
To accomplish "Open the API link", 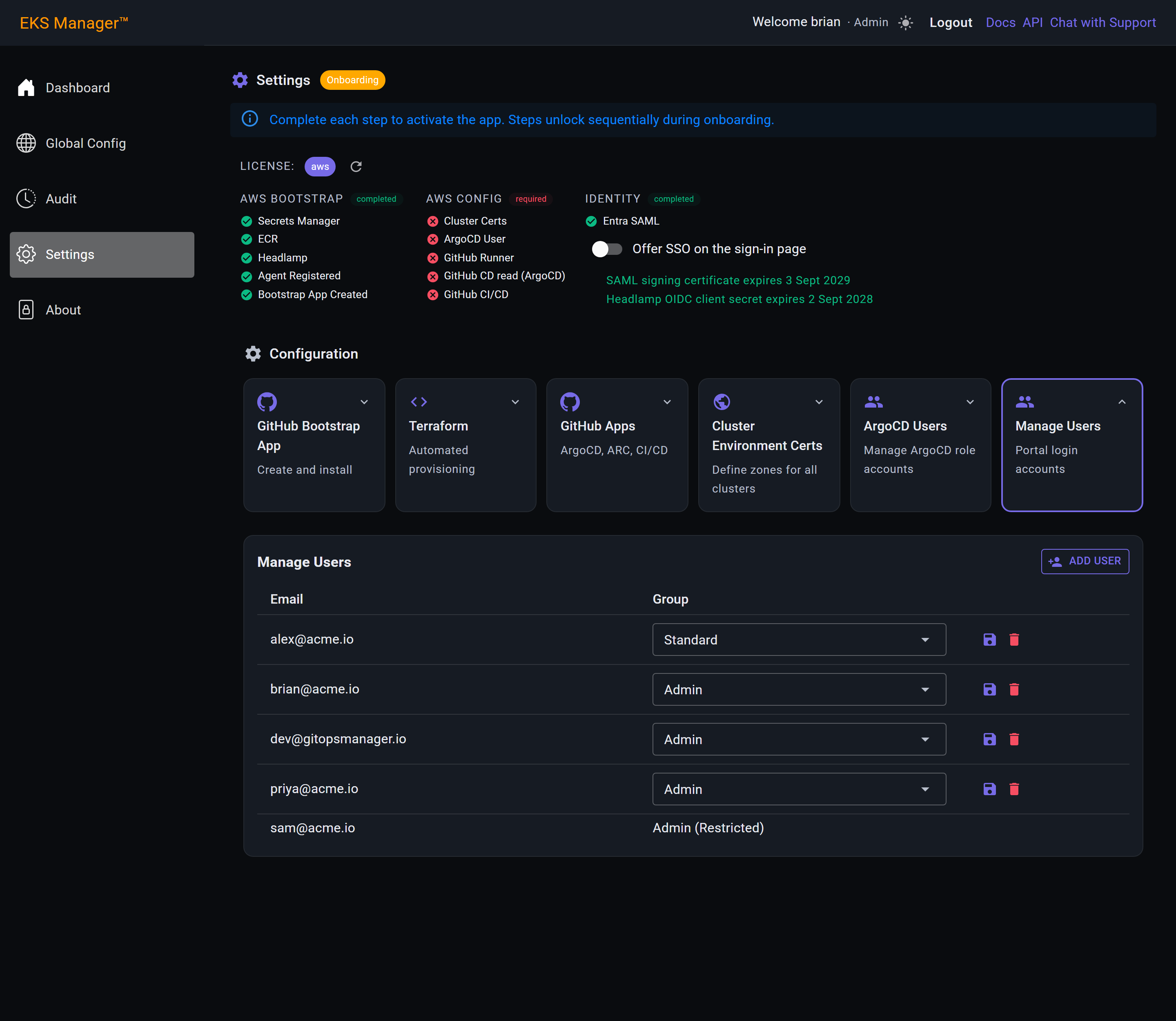I will pos(1032,23).
